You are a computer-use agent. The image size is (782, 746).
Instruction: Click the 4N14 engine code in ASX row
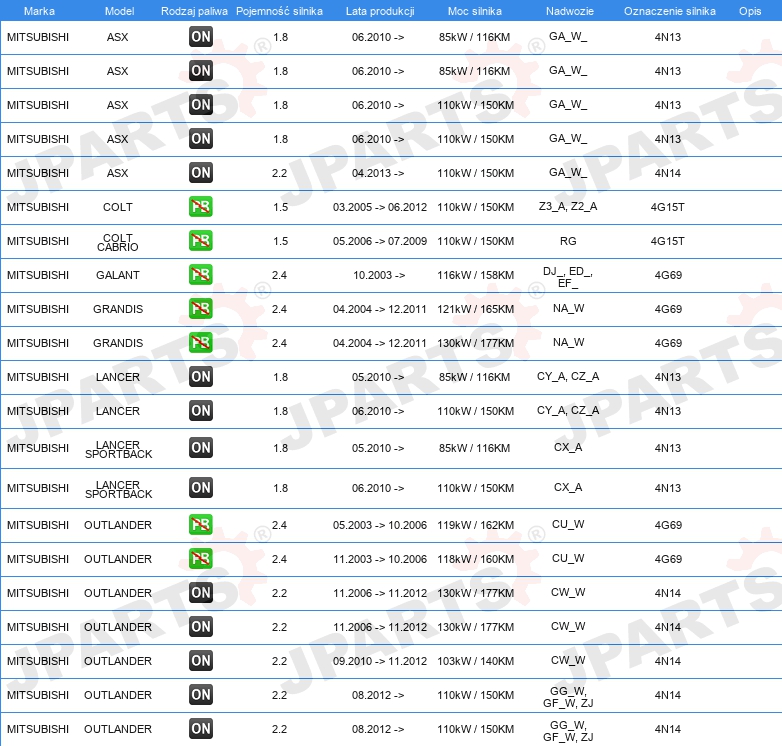pyautogui.click(x=668, y=173)
